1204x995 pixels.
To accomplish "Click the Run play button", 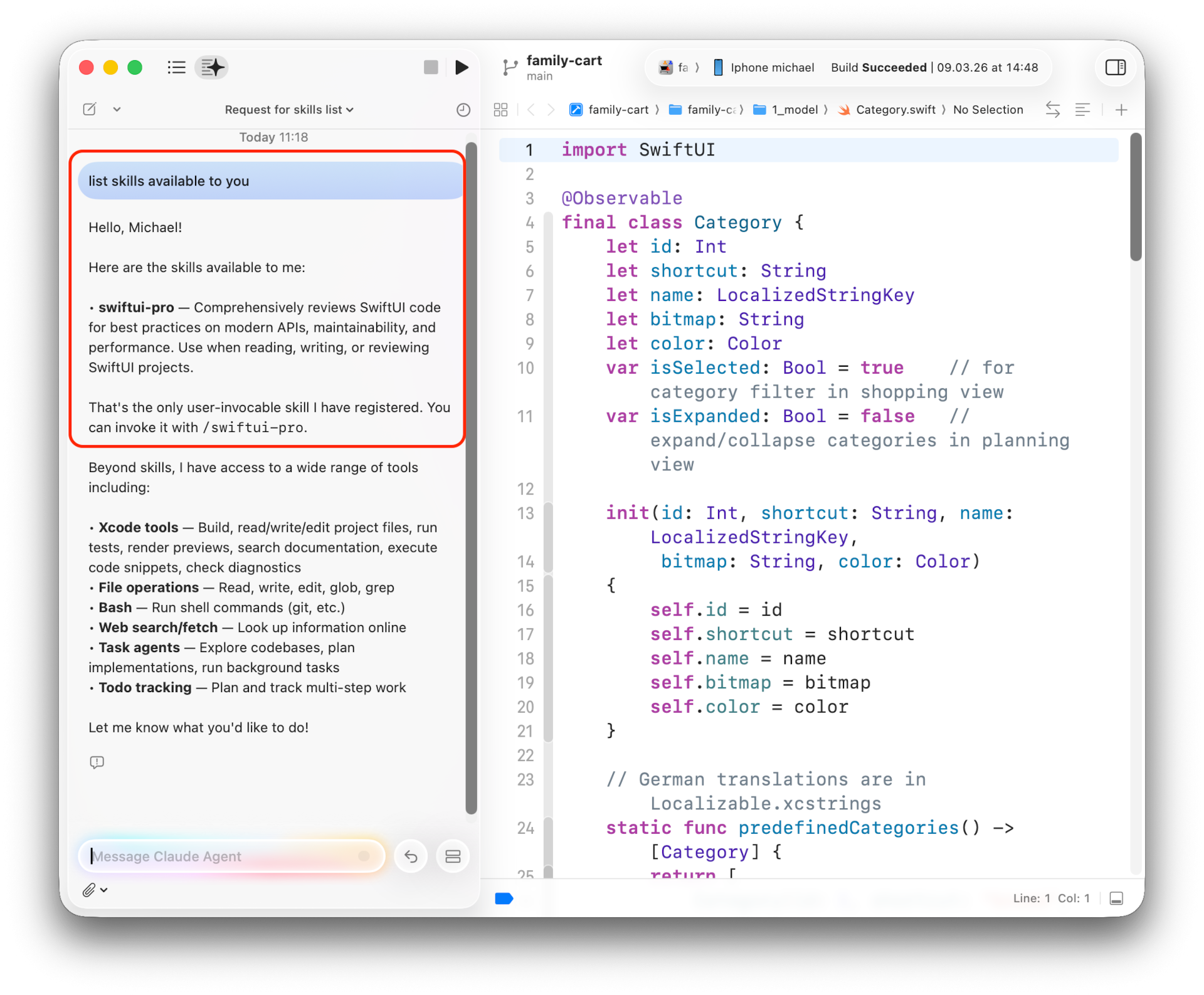I will [x=462, y=67].
